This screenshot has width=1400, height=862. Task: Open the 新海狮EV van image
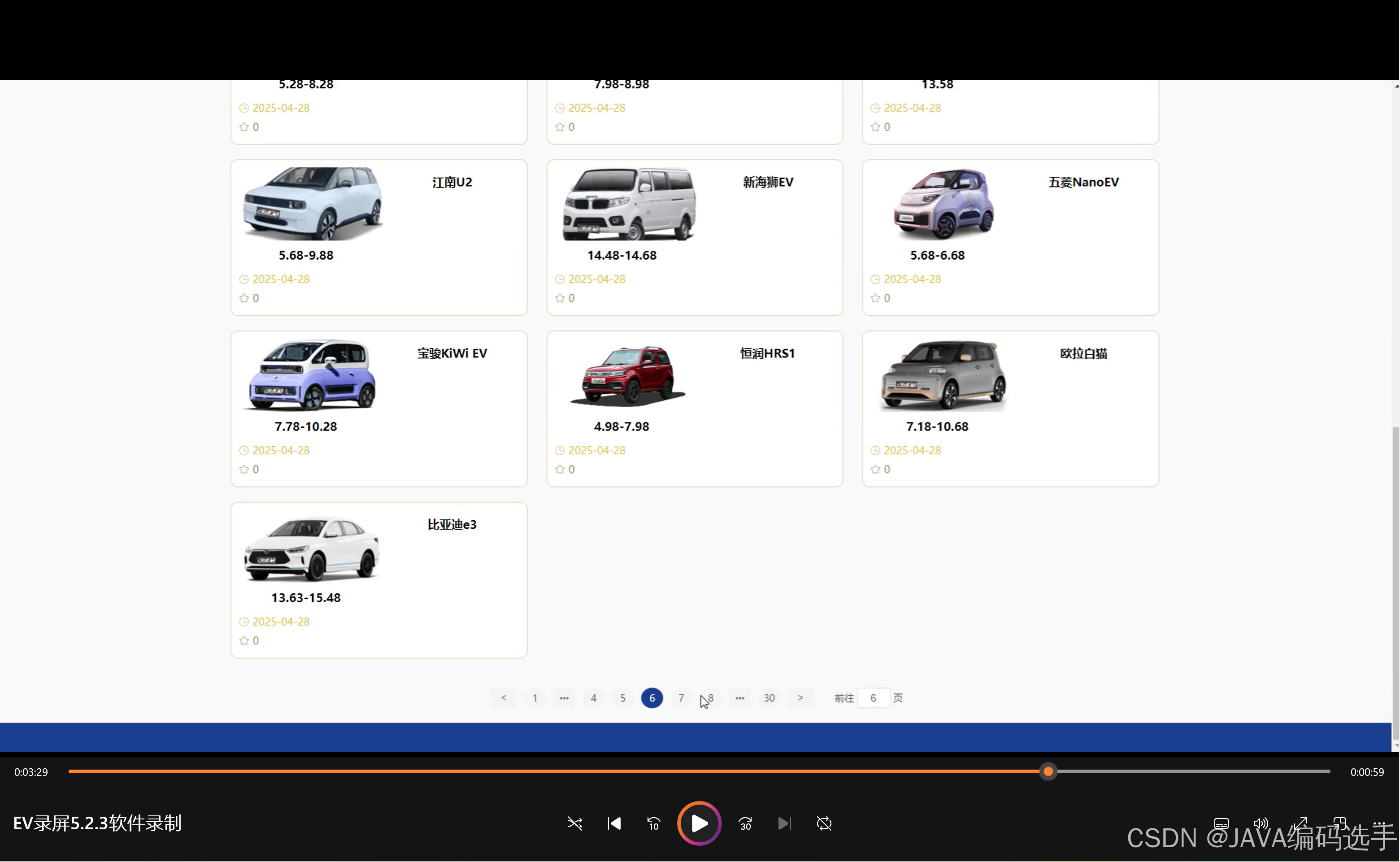tap(629, 204)
